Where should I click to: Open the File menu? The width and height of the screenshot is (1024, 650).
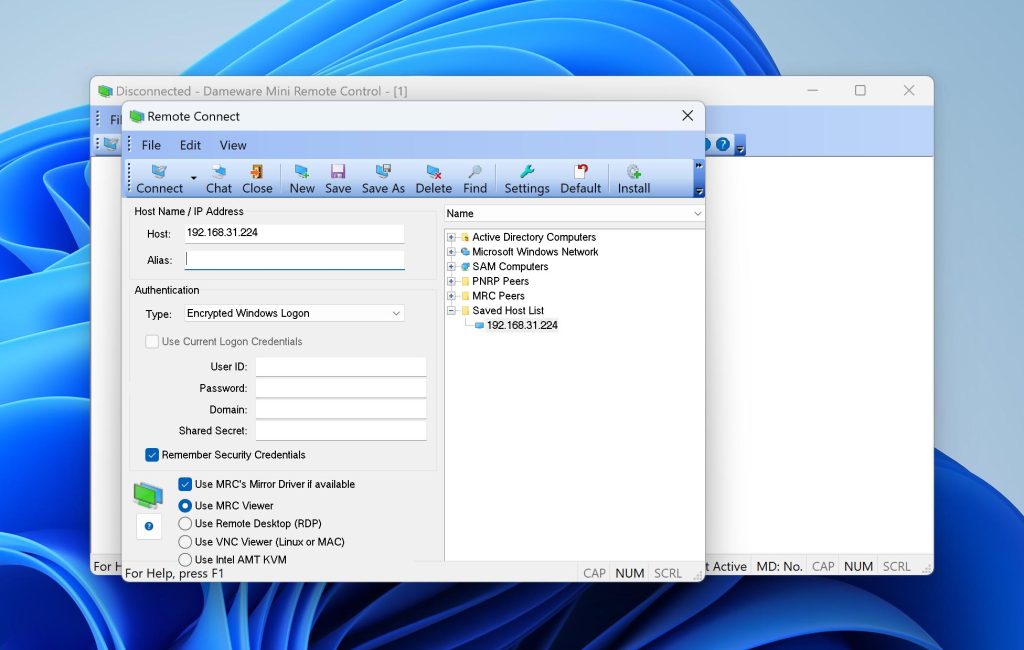point(150,145)
